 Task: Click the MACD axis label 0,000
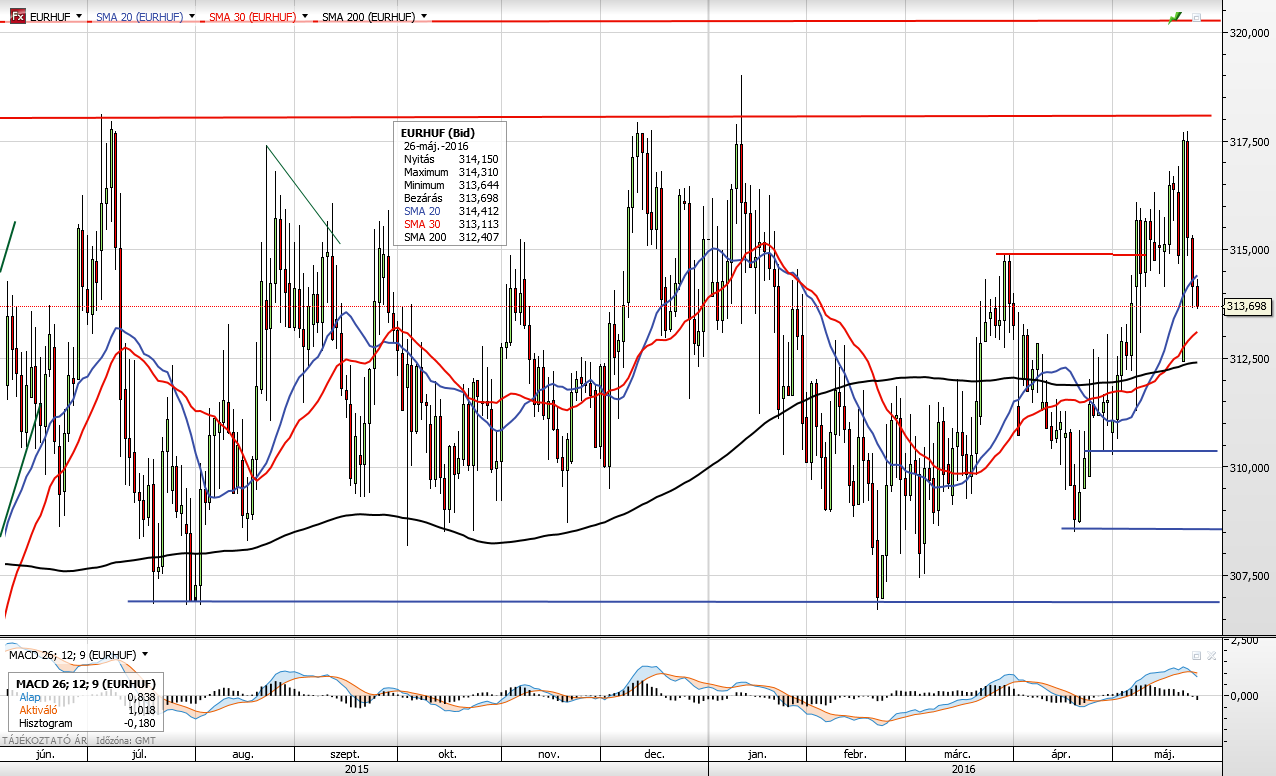(1244, 696)
